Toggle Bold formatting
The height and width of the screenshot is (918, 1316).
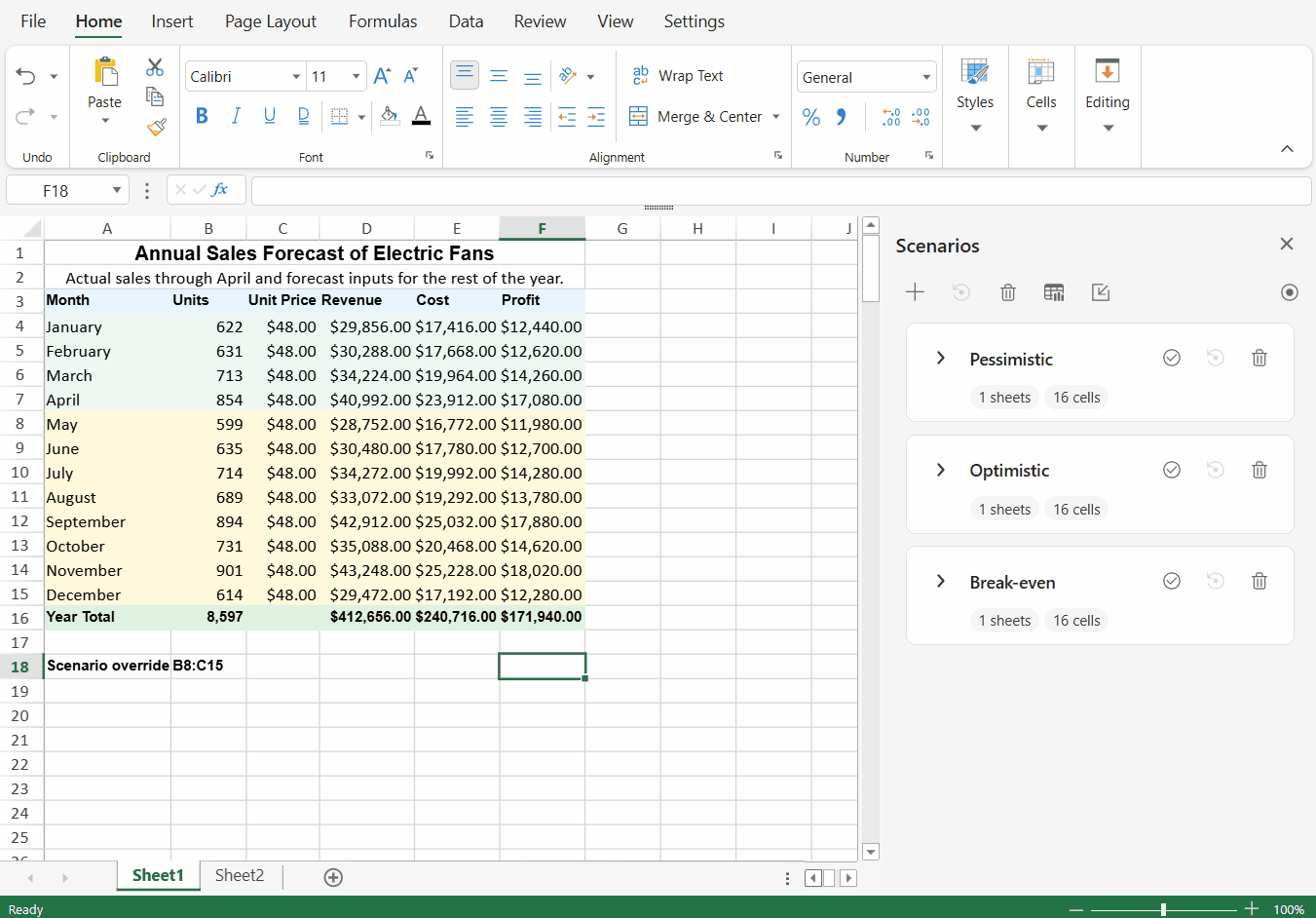[x=202, y=116]
